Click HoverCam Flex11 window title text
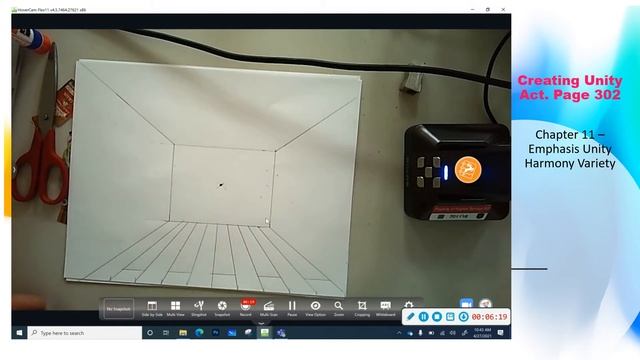The width and height of the screenshot is (640, 360). pos(51,9)
